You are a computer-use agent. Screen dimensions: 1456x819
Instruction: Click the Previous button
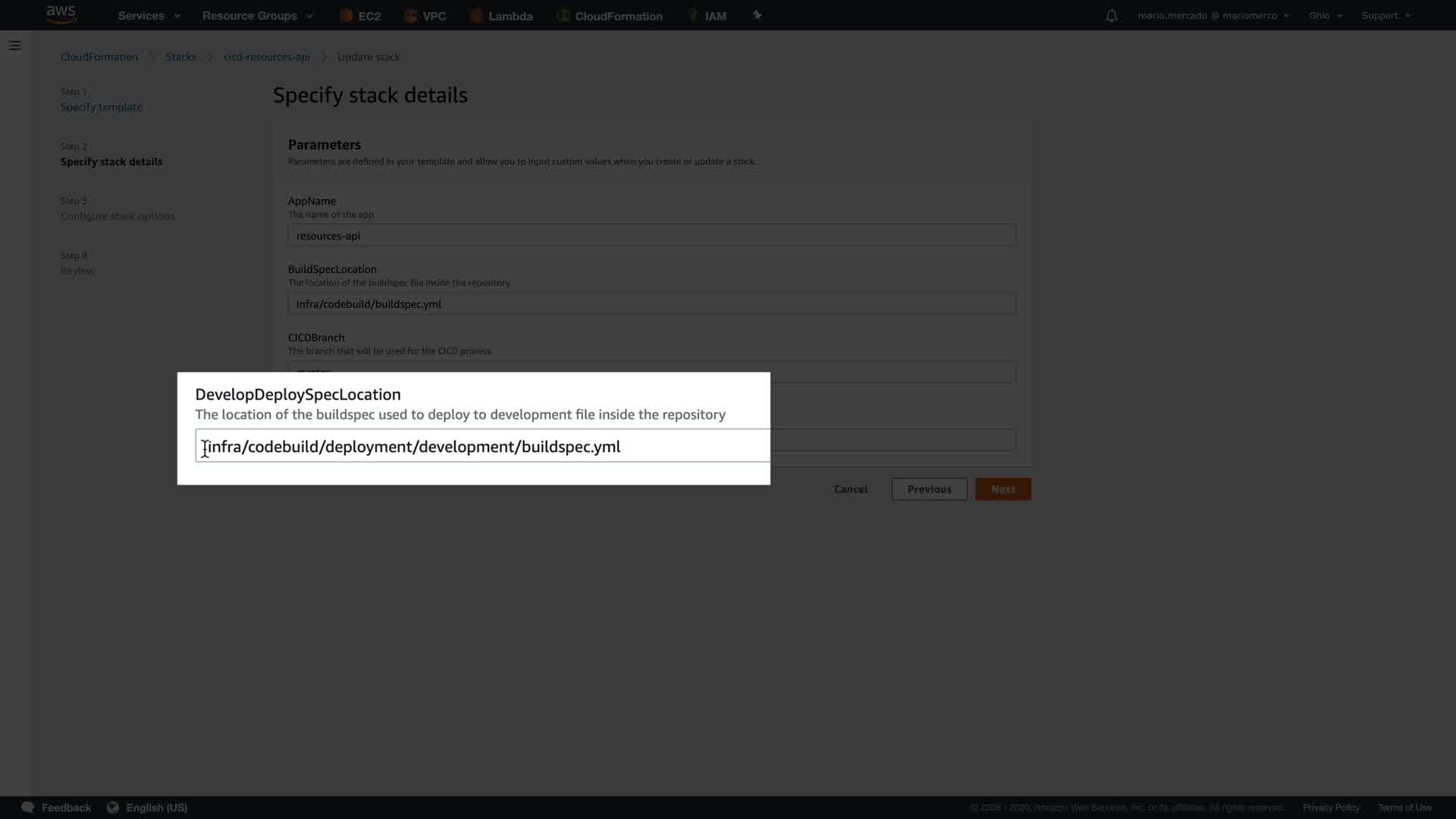[x=929, y=489]
